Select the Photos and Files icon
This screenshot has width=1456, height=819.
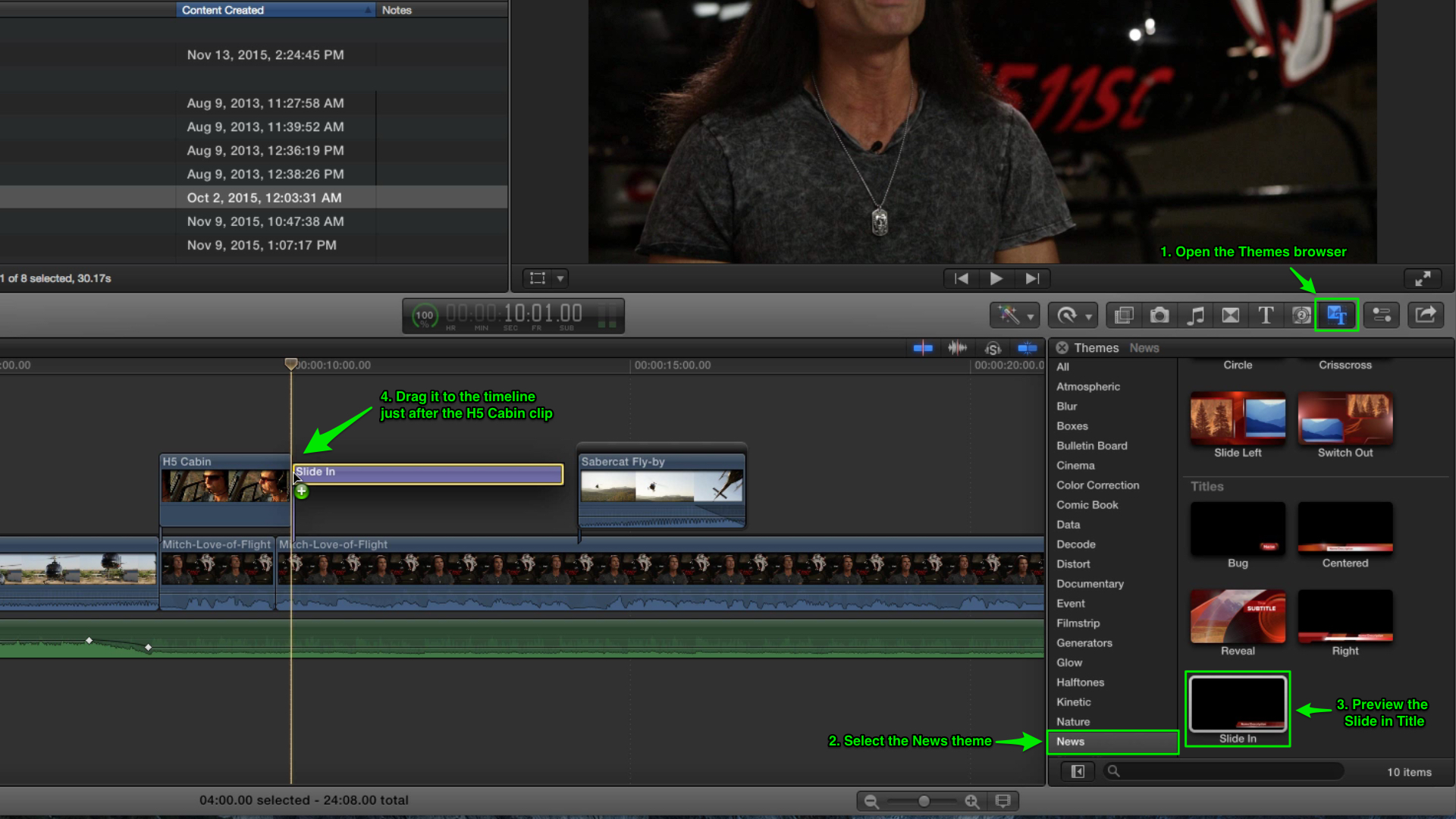tap(1159, 315)
